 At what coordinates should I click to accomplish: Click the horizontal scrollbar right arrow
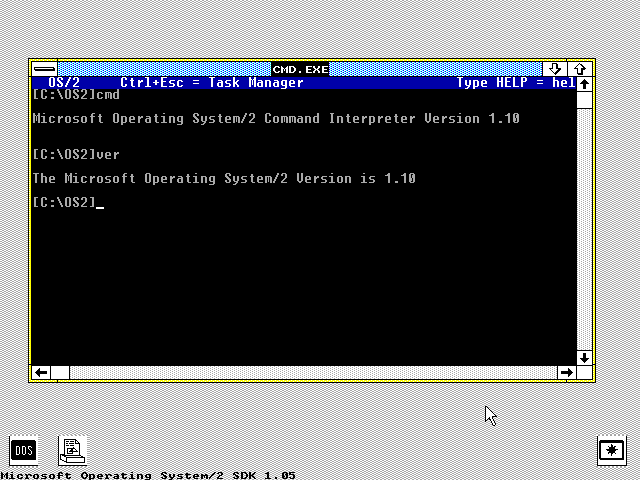coord(567,372)
